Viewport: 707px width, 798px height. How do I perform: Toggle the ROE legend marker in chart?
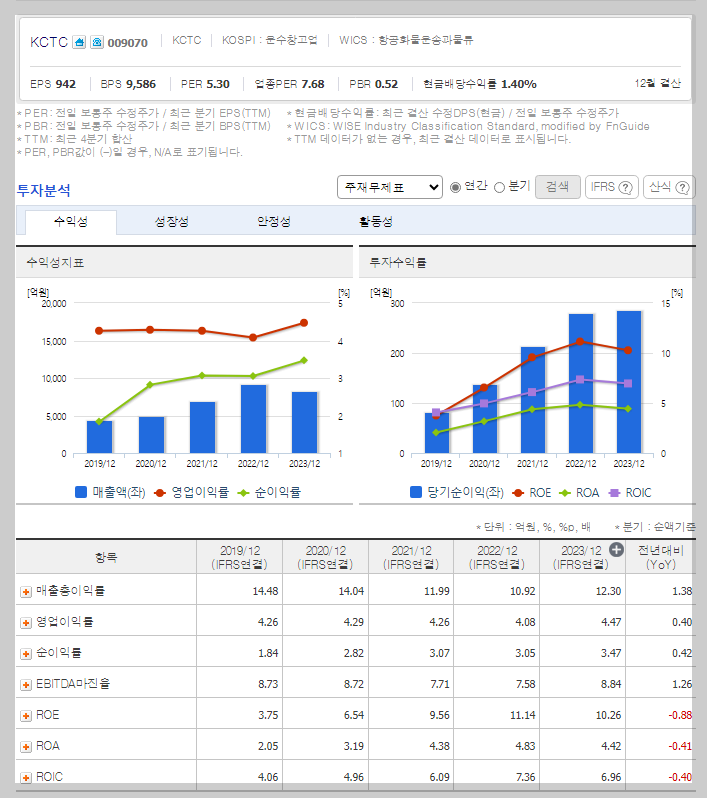point(518,493)
